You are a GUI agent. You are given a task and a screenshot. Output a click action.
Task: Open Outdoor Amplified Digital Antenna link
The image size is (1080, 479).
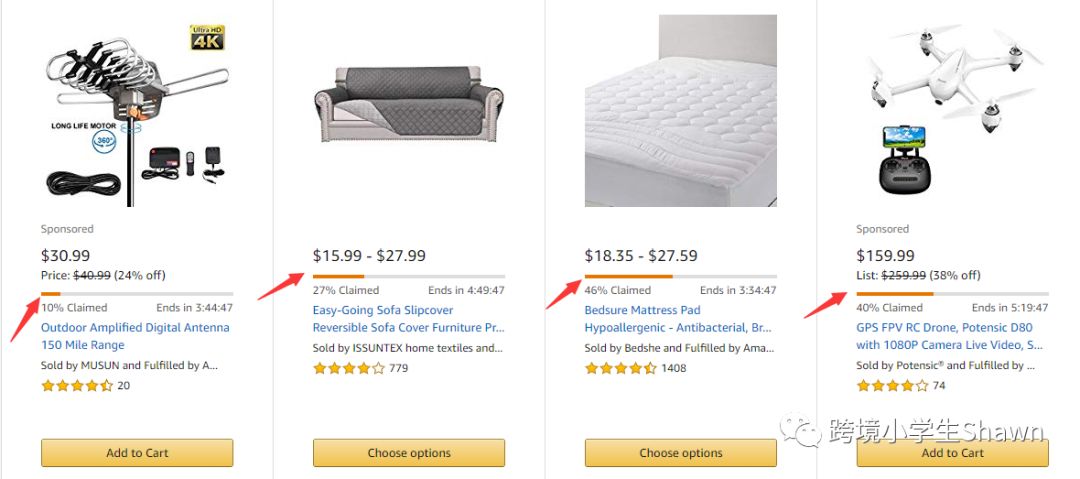click(135, 336)
